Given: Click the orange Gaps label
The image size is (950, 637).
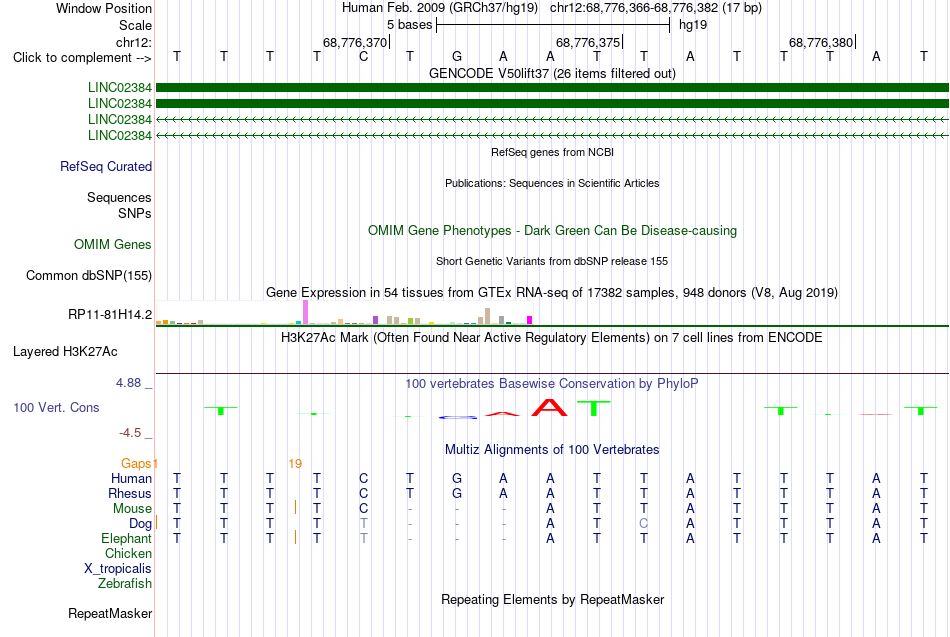Looking at the screenshot, I should 136,464.
